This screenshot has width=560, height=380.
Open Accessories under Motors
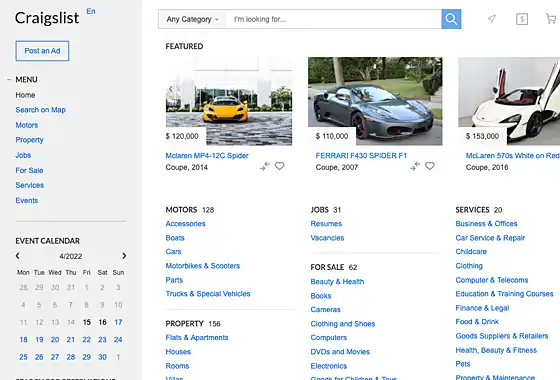coord(185,224)
